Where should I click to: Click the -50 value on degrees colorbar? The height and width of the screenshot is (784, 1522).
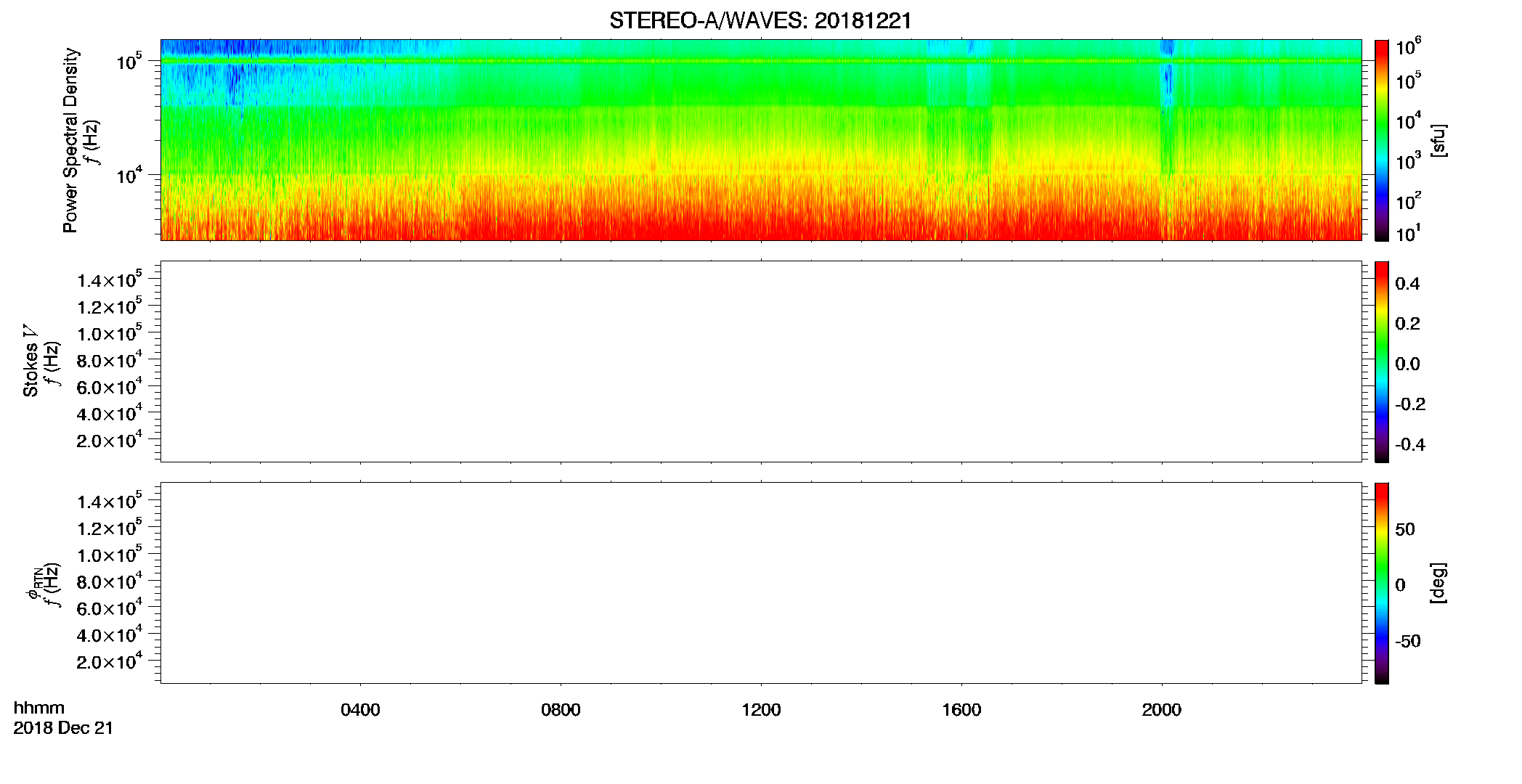[1407, 641]
